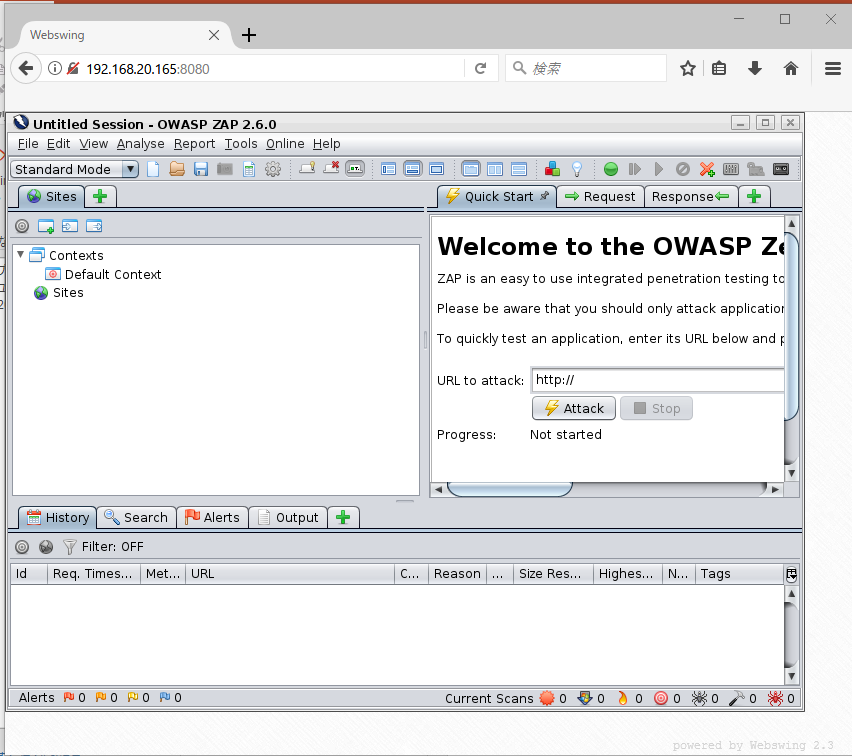Click the active scan flame icon in status bar
The width and height of the screenshot is (852, 756).
[x=623, y=698]
